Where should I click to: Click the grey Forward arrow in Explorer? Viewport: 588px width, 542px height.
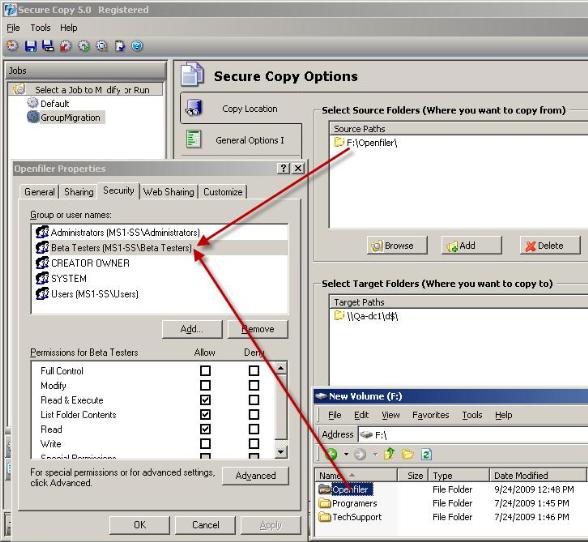(x=360, y=455)
